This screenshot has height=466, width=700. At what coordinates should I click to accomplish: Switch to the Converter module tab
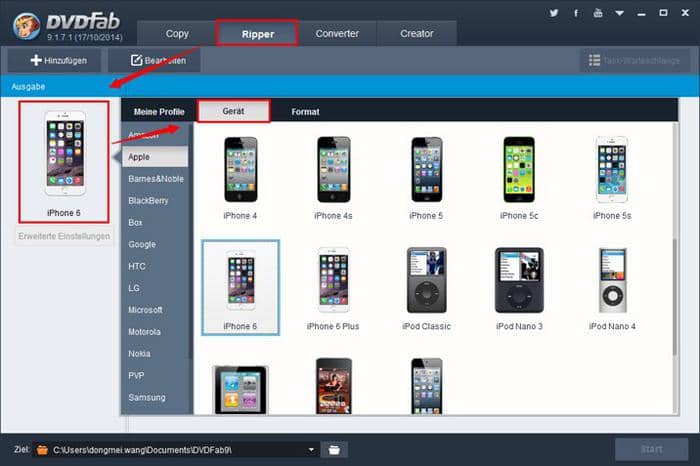tap(337, 33)
